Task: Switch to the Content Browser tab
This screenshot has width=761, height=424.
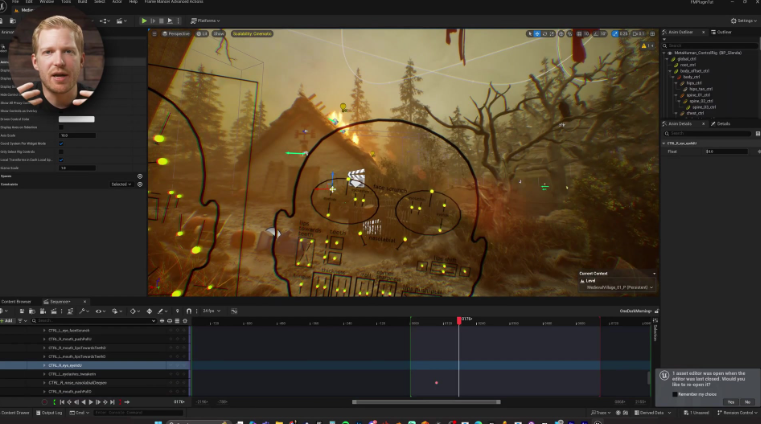Action: 16,302
